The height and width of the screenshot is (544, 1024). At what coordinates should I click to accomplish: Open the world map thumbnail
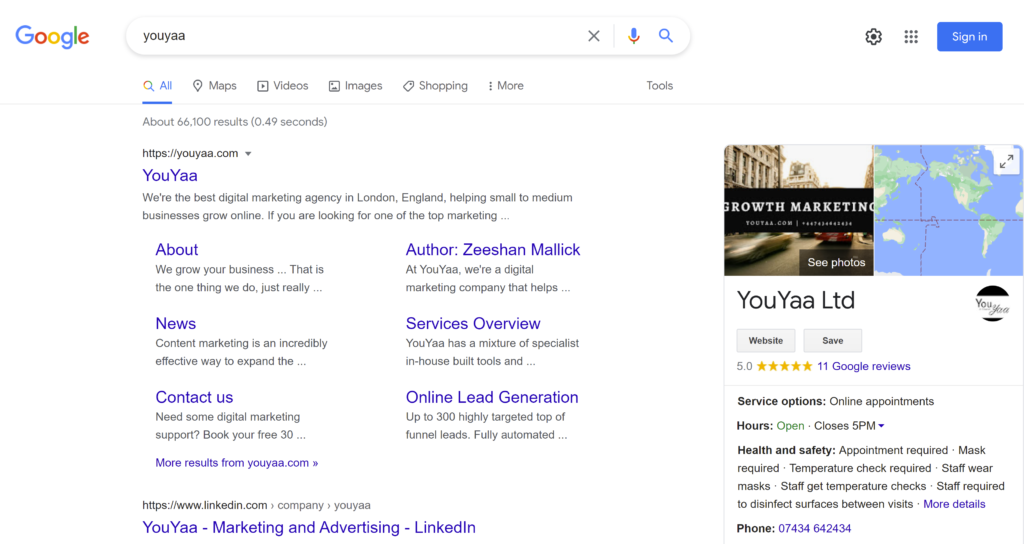tap(948, 210)
